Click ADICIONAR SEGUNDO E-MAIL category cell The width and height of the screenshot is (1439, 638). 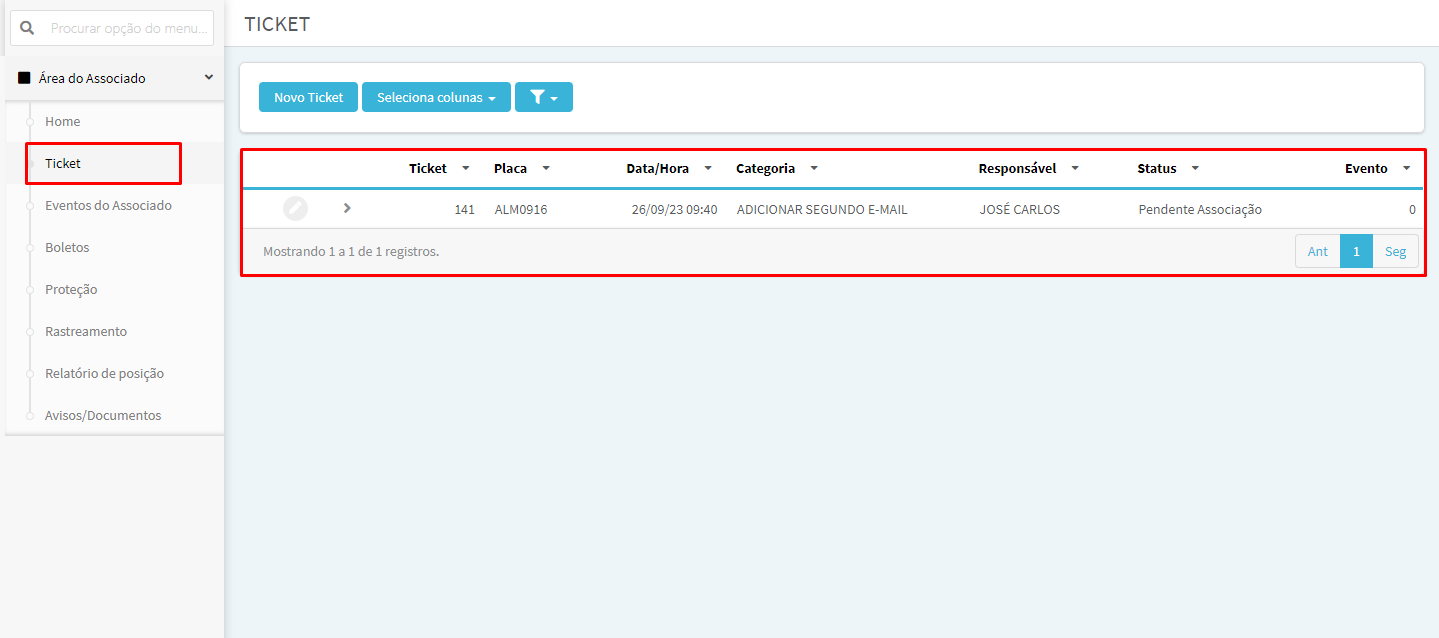[x=822, y=210]
